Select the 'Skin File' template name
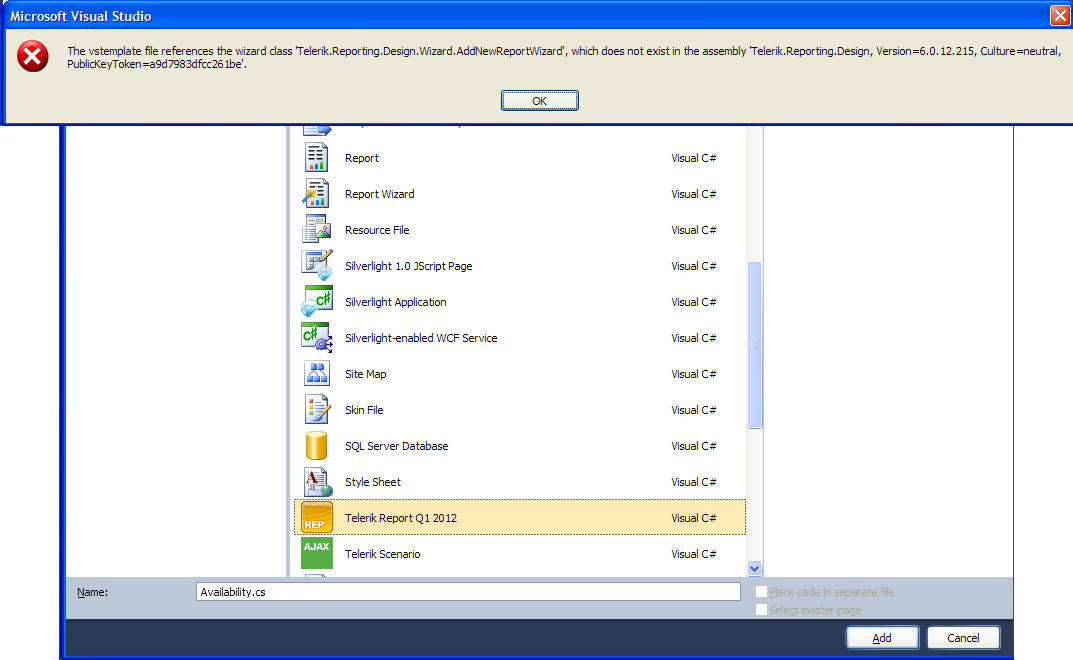 coord(364,410)
